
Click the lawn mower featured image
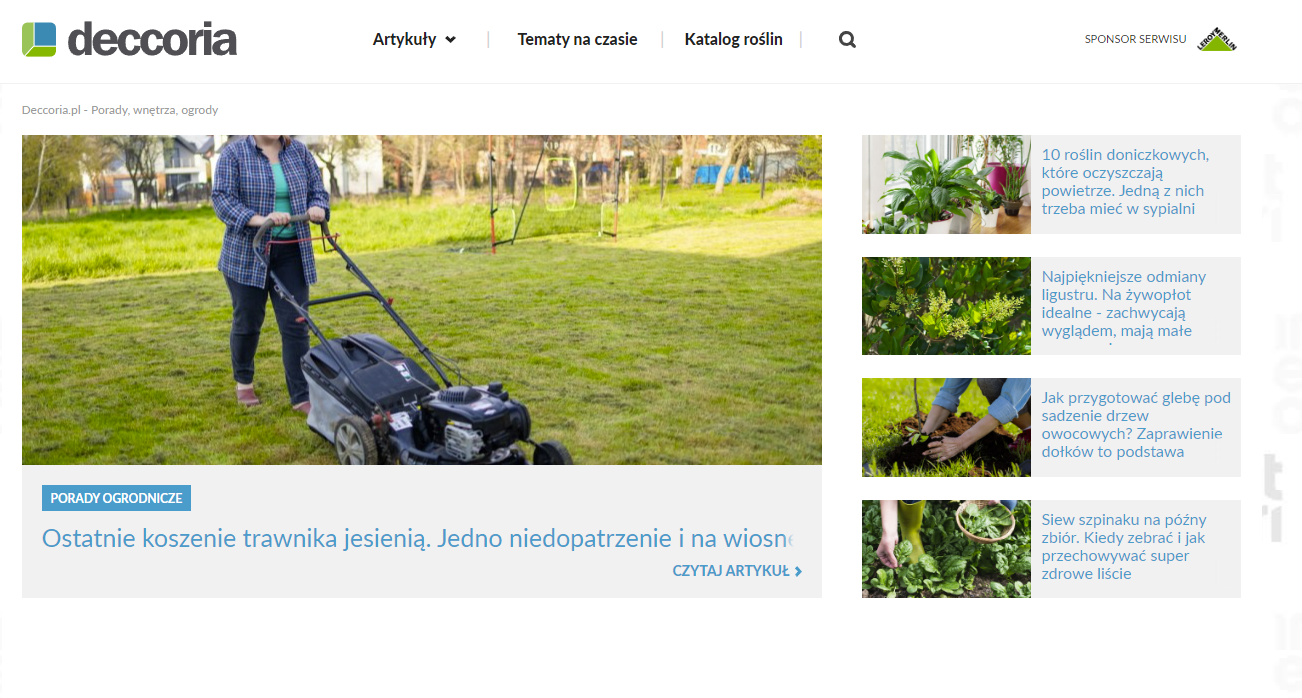(x=421, y=299)
